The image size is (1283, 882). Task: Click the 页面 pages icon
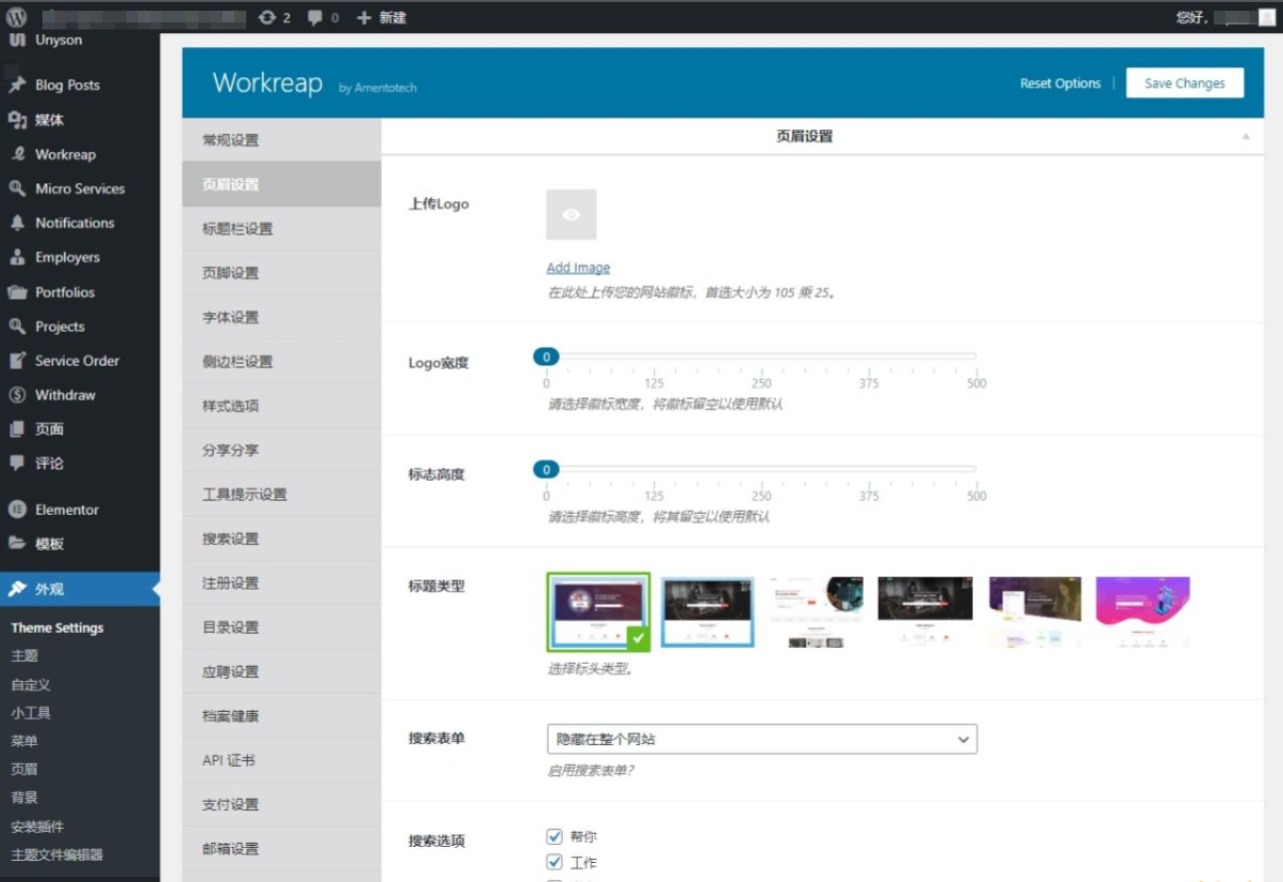click(17, 429)
